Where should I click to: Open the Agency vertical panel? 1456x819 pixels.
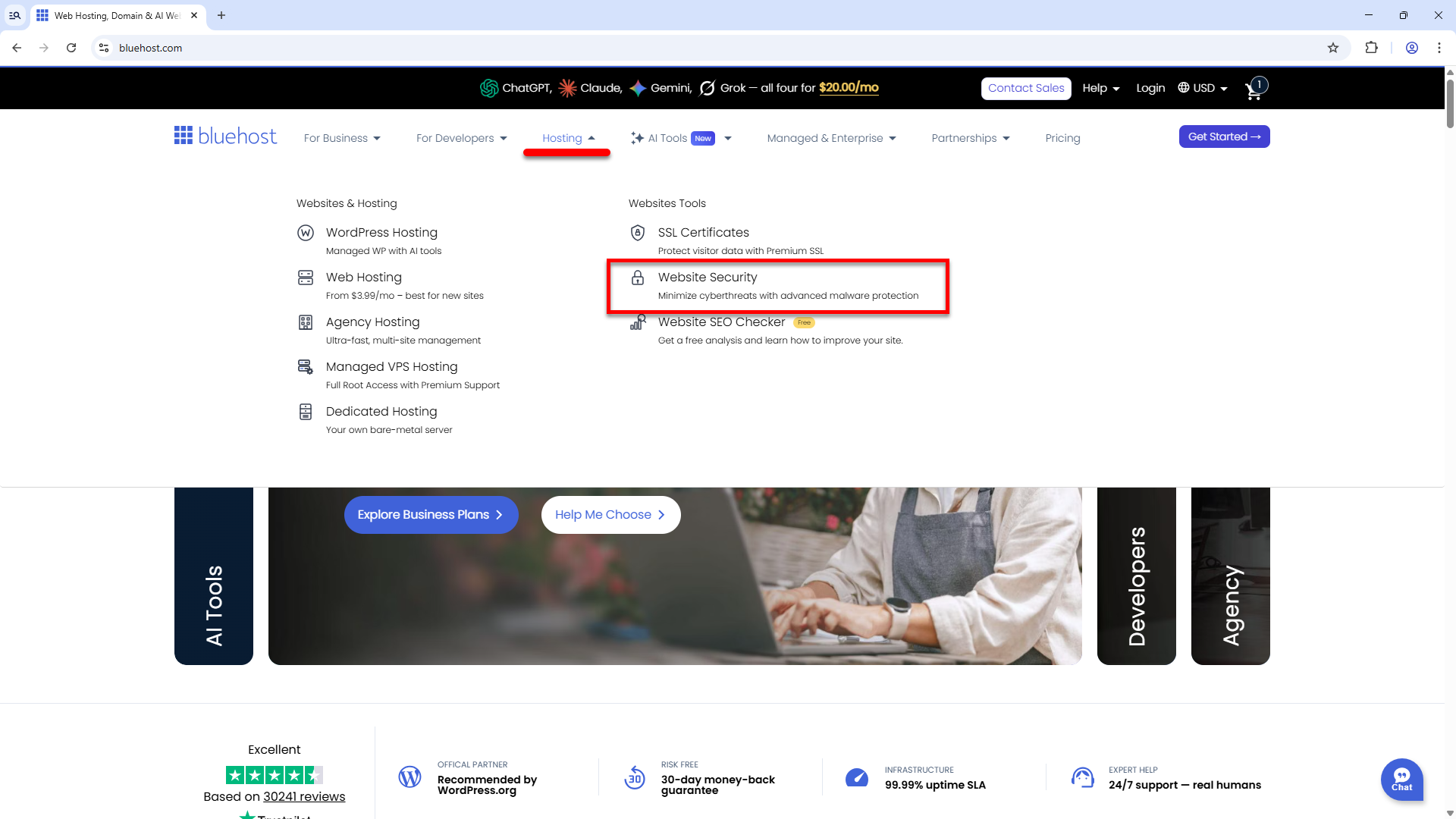pos(1230,576)
